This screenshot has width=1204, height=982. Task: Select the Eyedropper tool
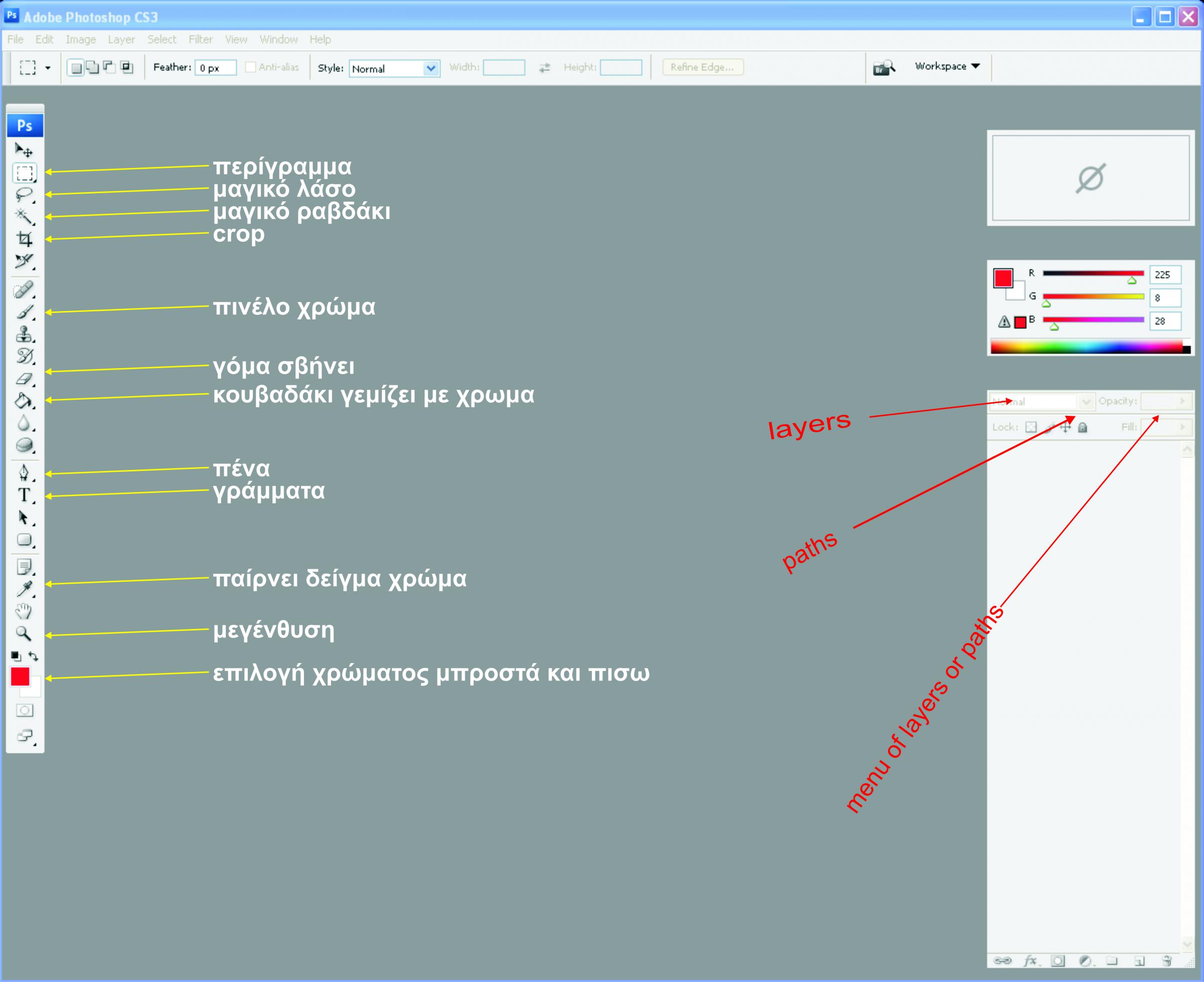(x=24, y=589)
